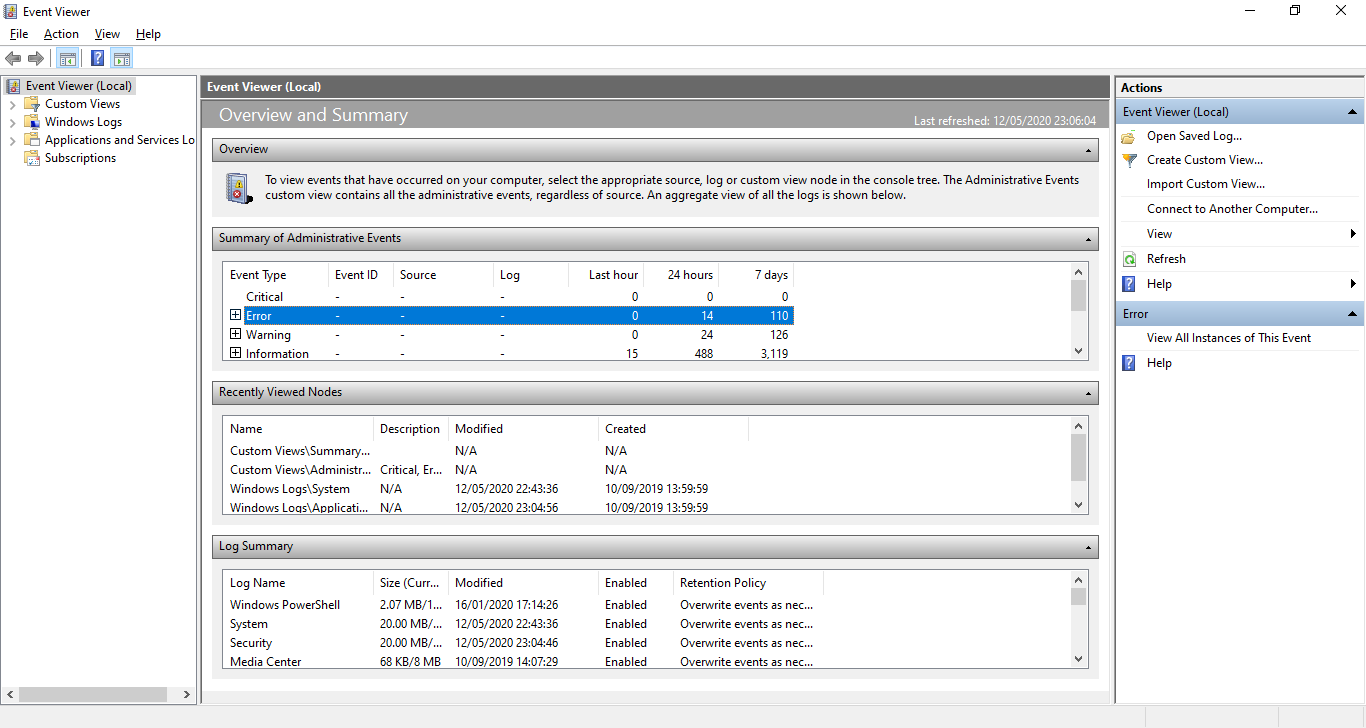Screen dimensions: 1366x728
Task: Click the Create Custom View funnel icon
Action: click(1129, 160)
